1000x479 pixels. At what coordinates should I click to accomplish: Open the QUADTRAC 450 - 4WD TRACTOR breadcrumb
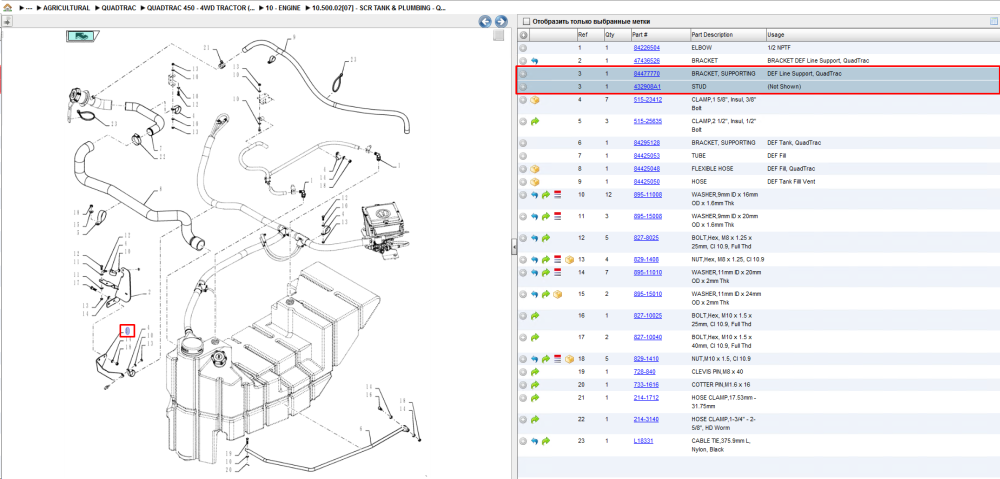(x=202, y=8)
